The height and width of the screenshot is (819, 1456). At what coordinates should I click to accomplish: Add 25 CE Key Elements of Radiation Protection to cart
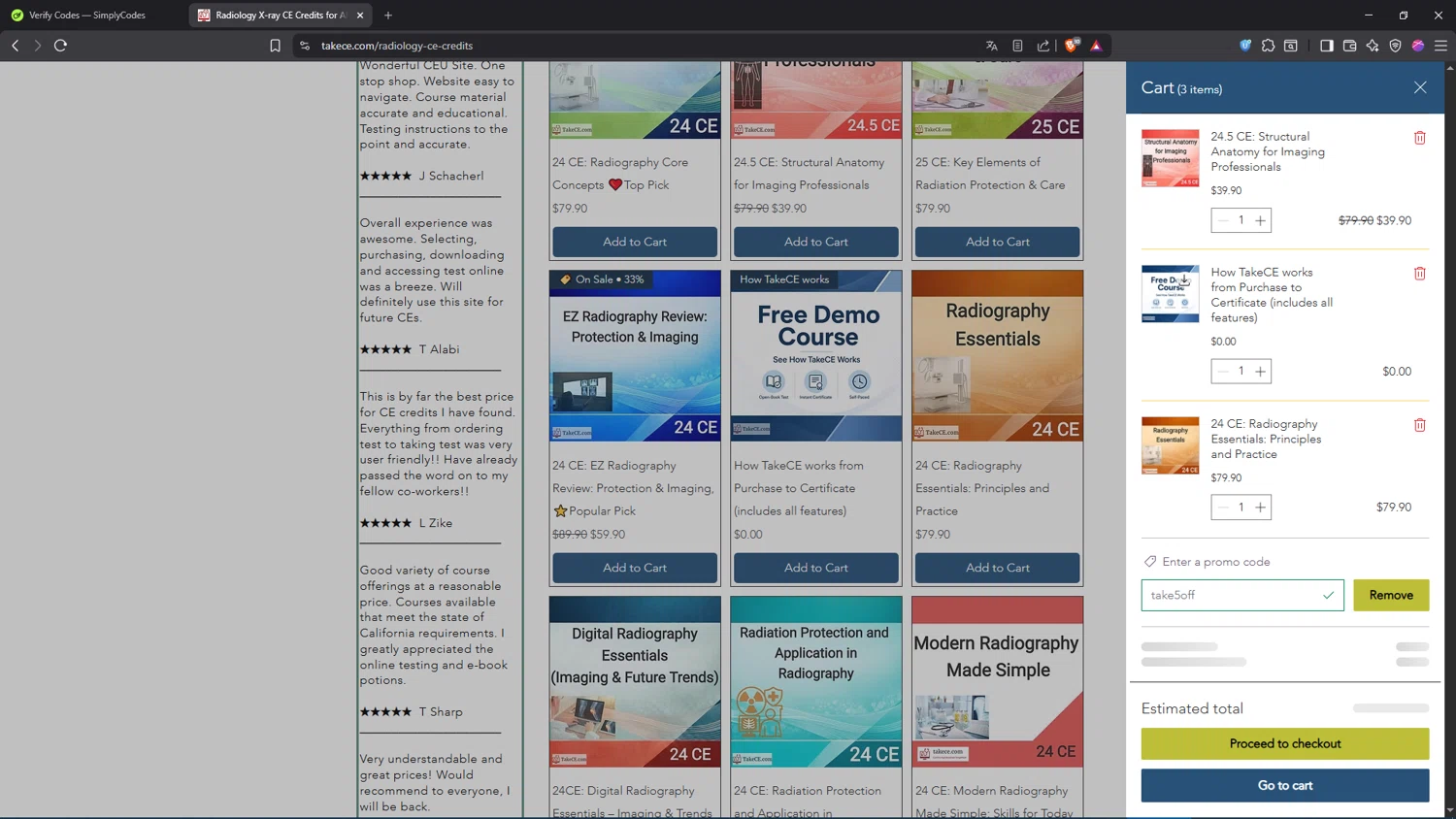(x=998, y=242)
